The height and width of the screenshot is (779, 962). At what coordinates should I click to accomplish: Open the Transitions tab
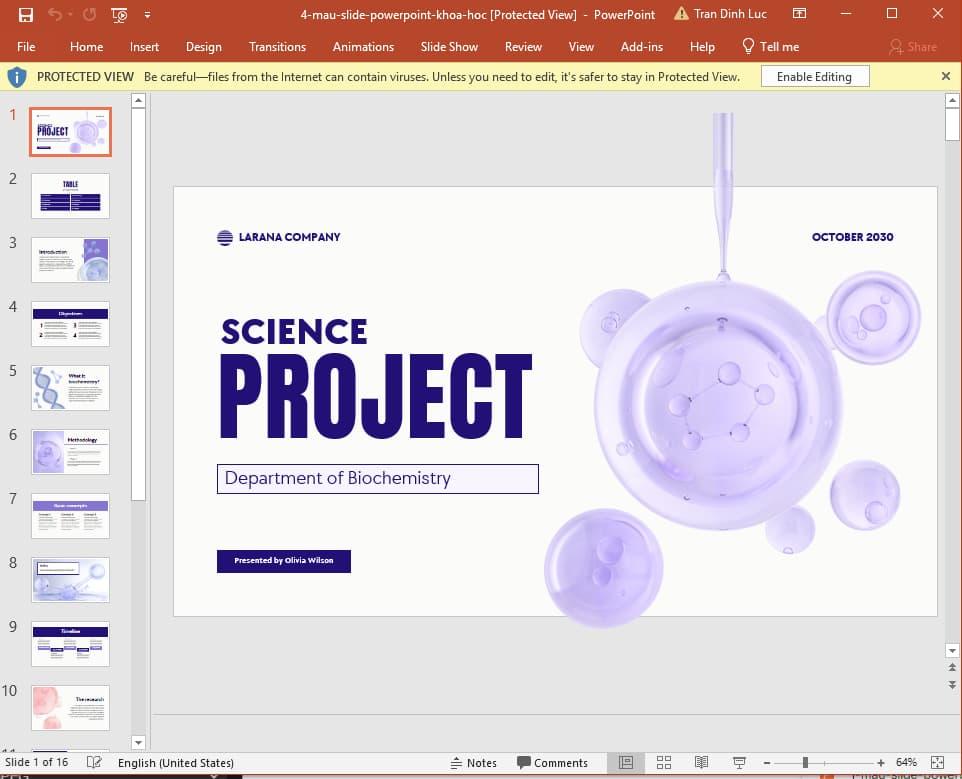click(277, 46)
